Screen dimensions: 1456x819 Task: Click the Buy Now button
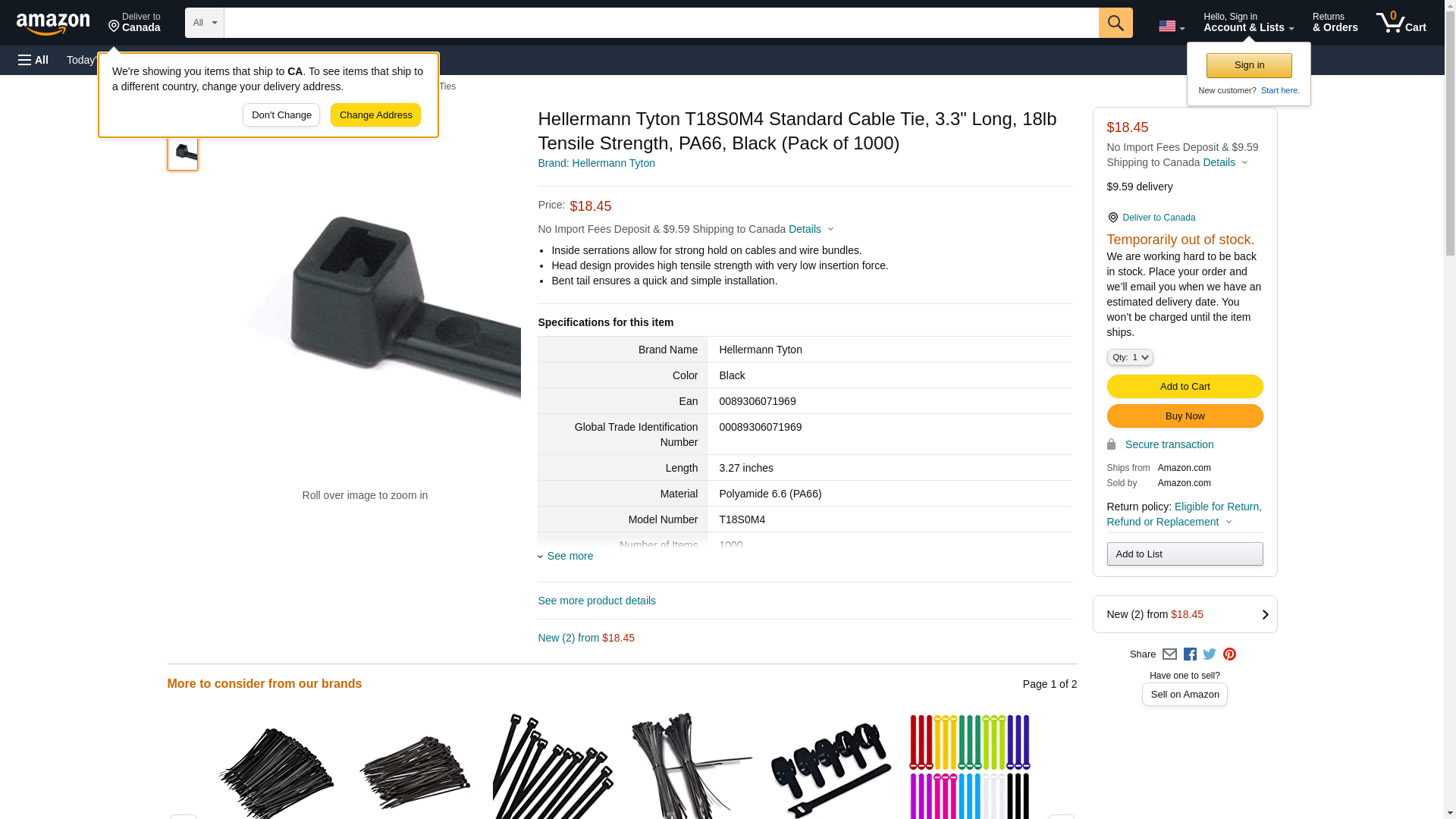(1185, 416)
